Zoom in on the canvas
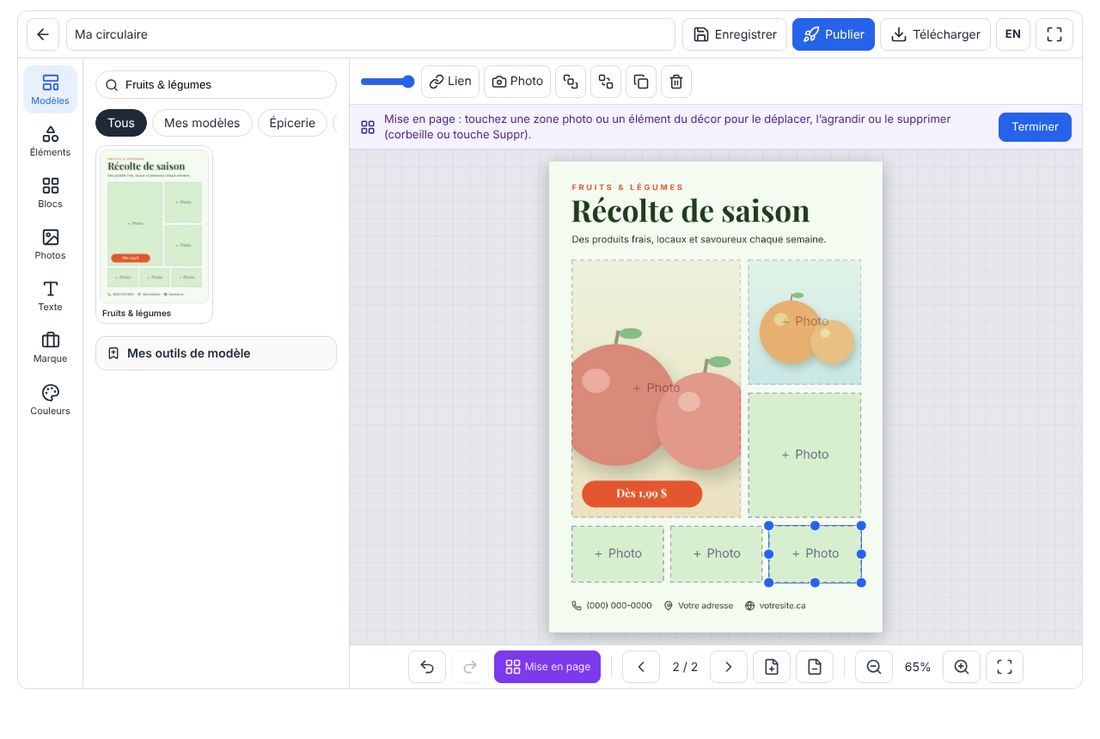The image size is (1100, 739). tap(961, 667)
